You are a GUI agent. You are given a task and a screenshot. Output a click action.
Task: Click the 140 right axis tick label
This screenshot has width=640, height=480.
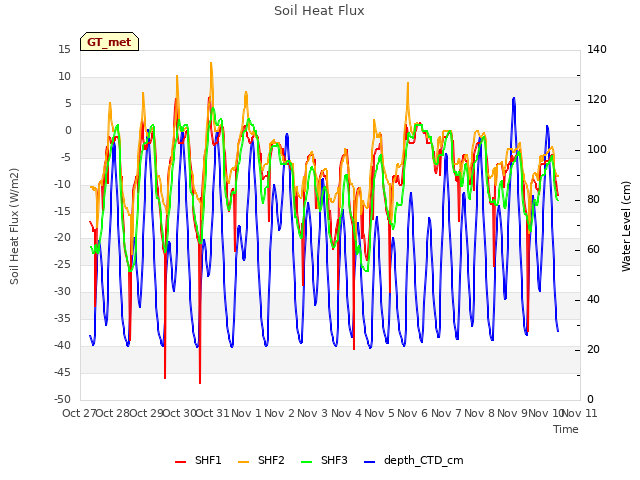597,50
